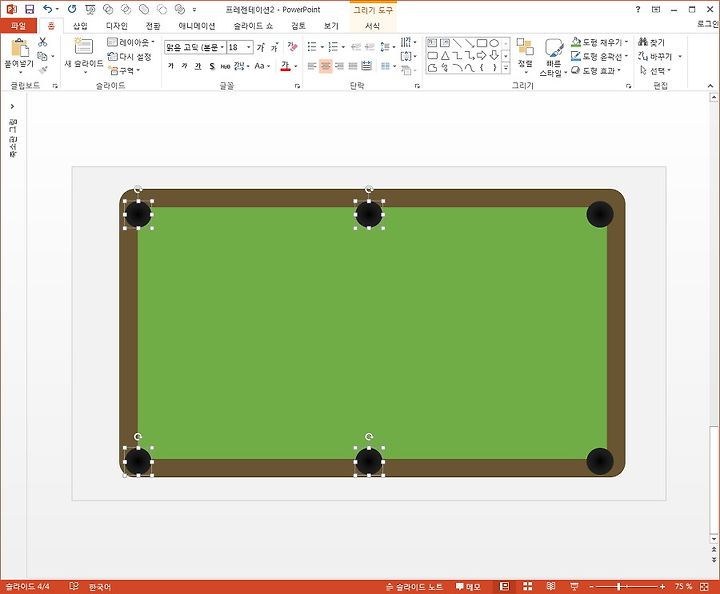Image resolution: width=720 pixels, height=594 pixels.
Task: Toggle bold text formatting
Action: tap(171, 66)
